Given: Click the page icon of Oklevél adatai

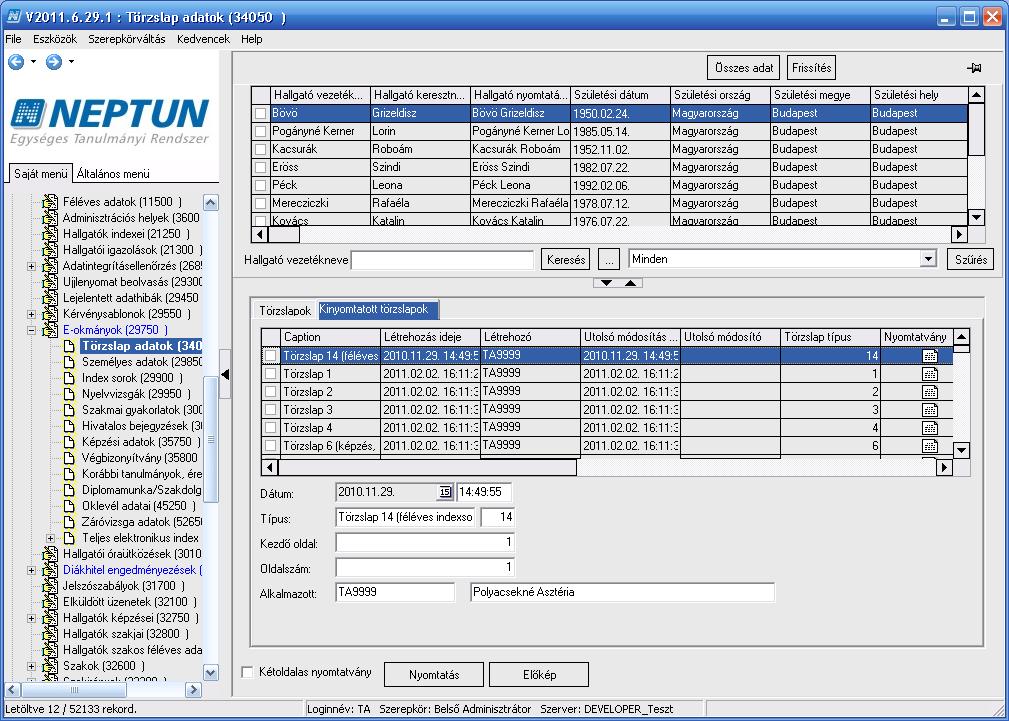Looking at the screenshot, I should [x=69, y=506].
